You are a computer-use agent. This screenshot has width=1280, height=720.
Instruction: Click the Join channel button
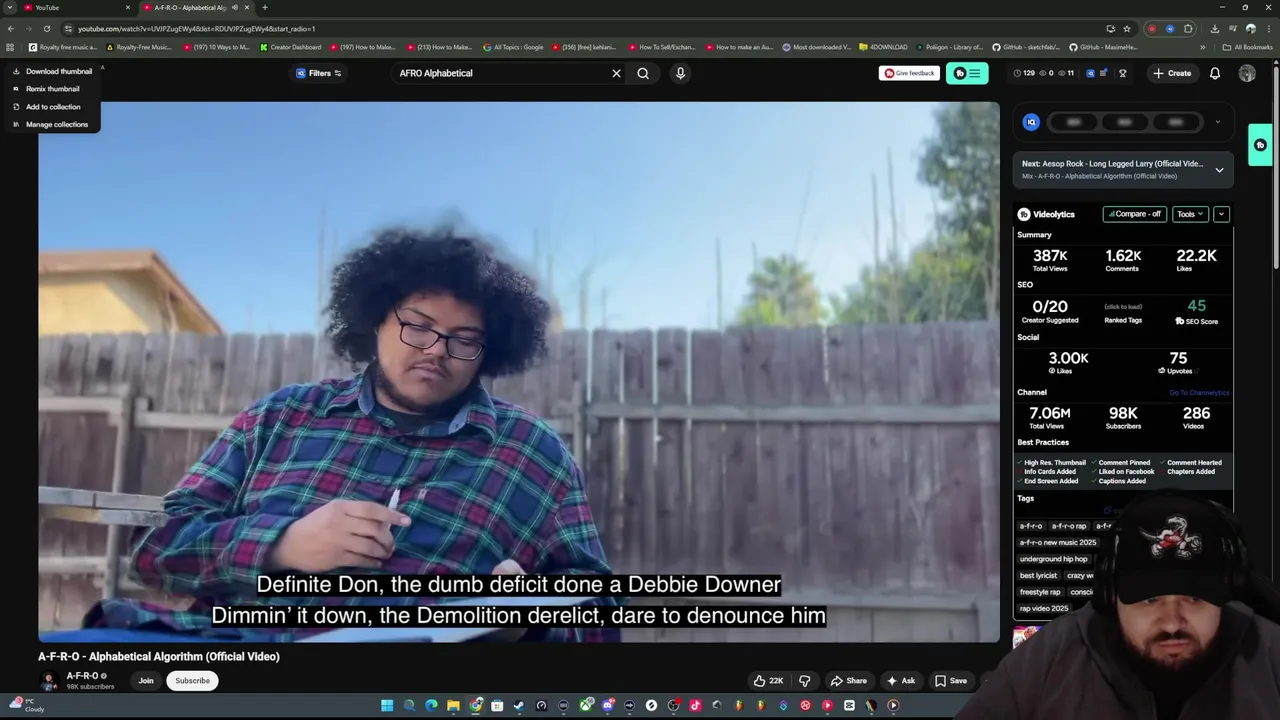click(x=146, y=681)
